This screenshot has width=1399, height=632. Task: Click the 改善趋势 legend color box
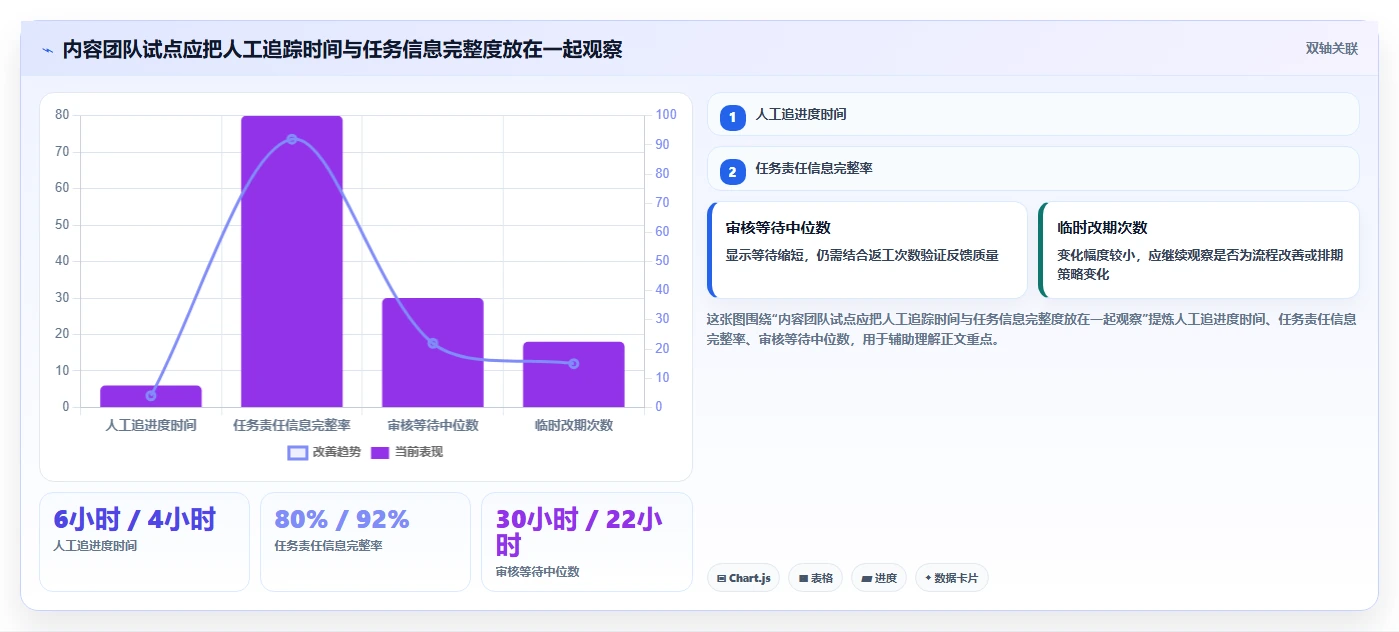click(x=297, y=452)
